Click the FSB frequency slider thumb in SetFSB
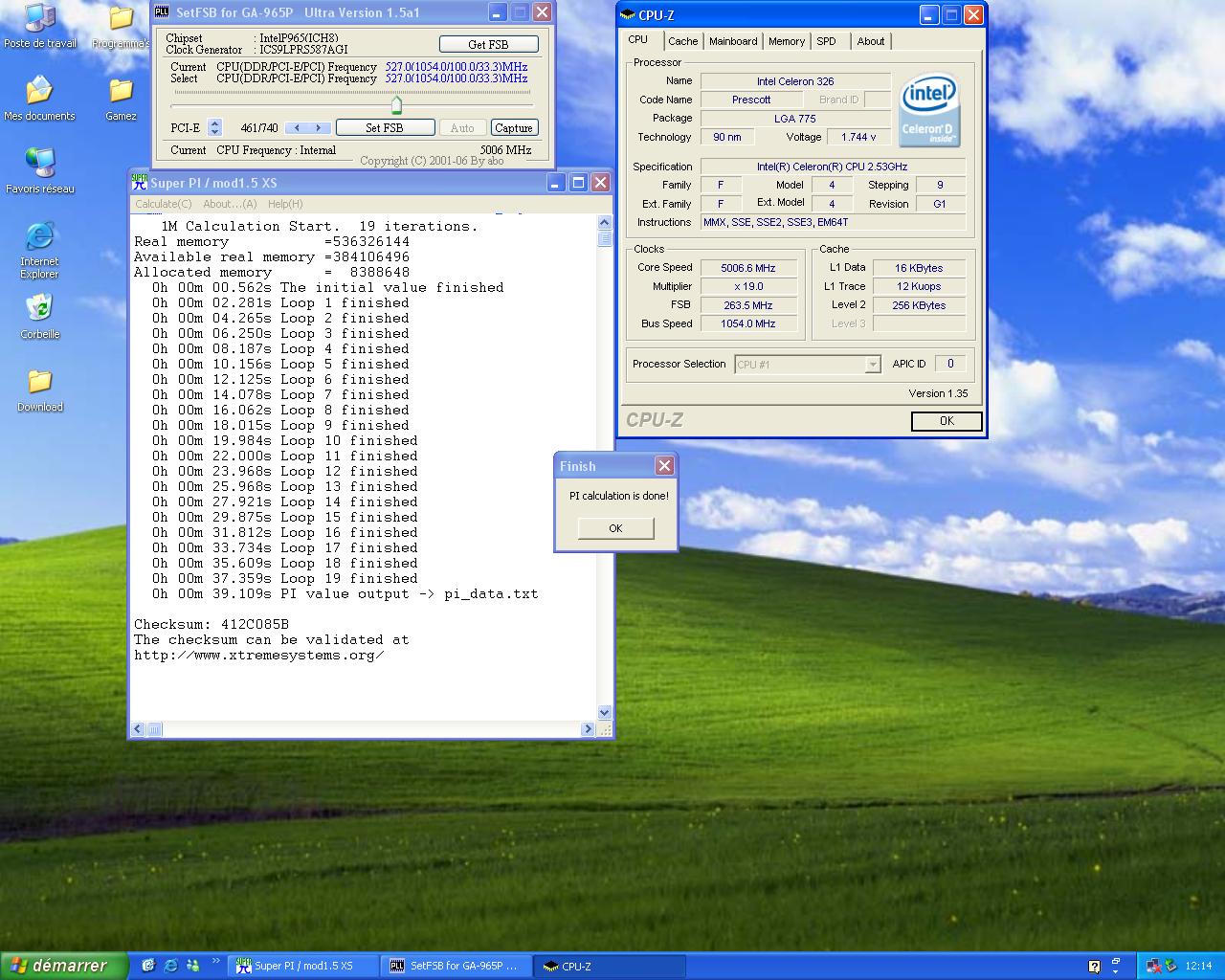The width and height of the screenshot is (1225, 980). pos(396,104)
